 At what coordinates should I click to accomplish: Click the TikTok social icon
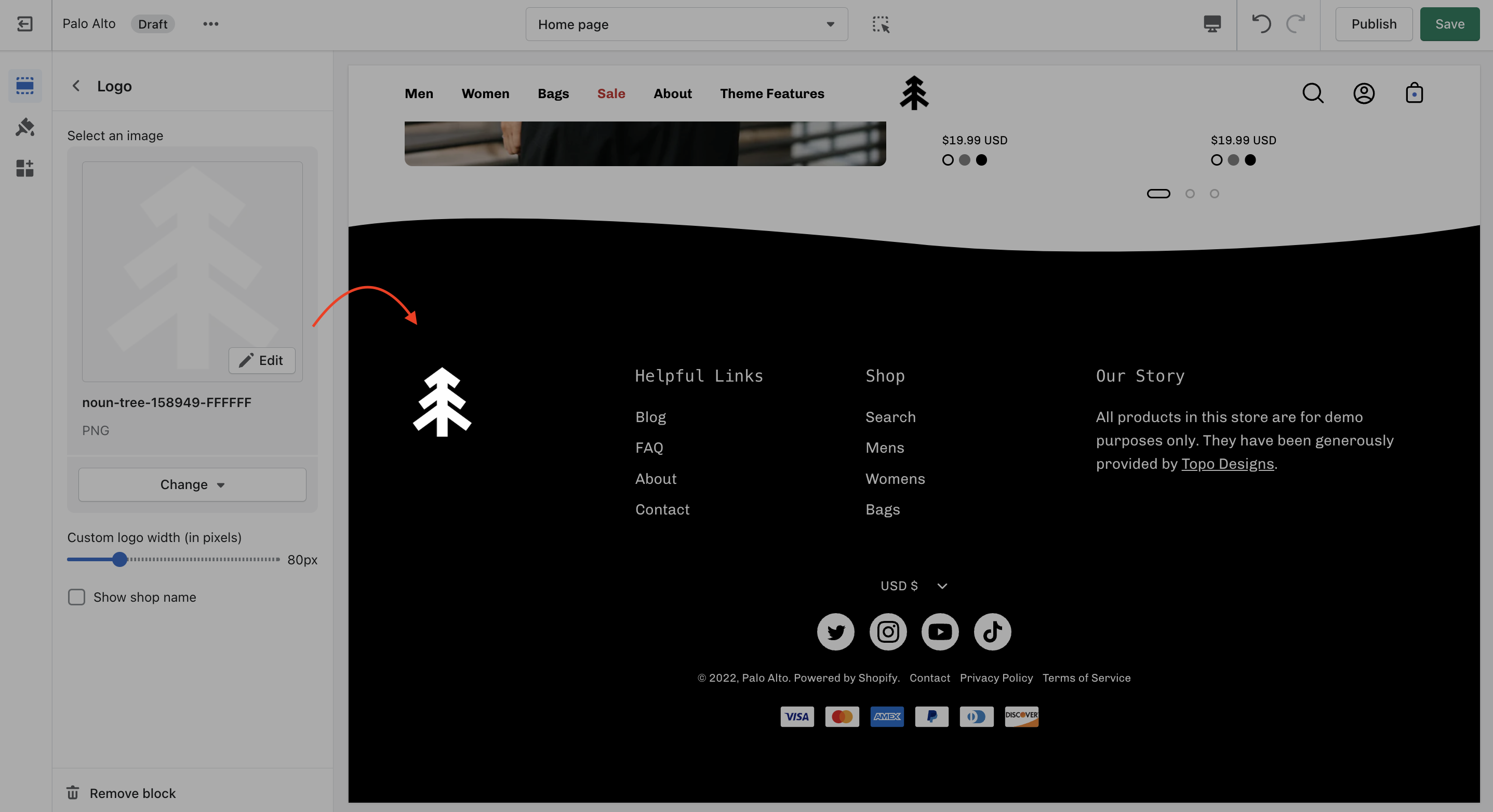[992, 631]
